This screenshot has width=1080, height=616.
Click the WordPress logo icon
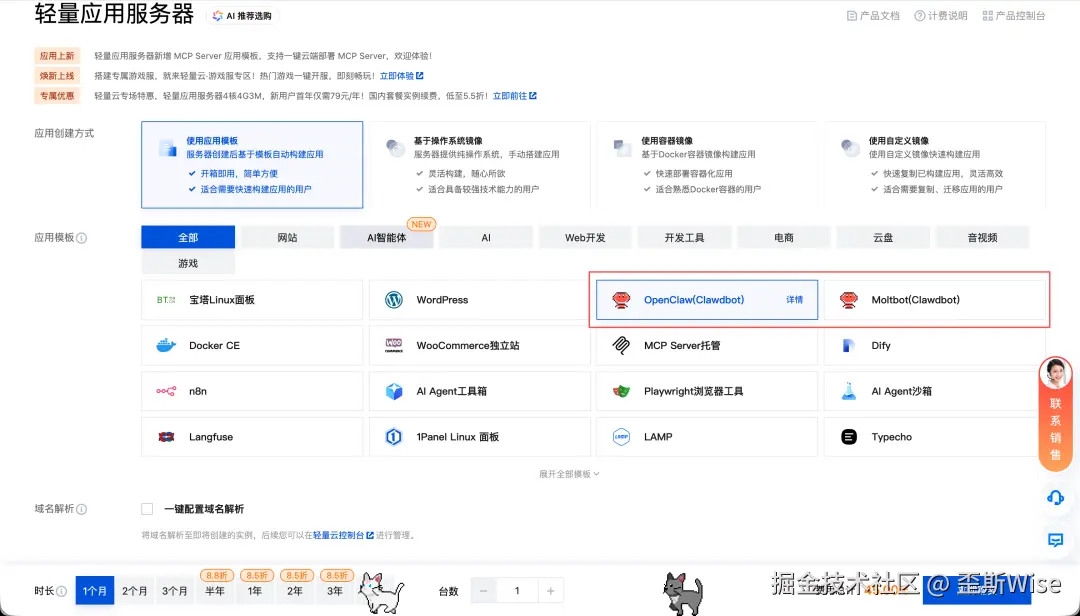coord(393,300)
